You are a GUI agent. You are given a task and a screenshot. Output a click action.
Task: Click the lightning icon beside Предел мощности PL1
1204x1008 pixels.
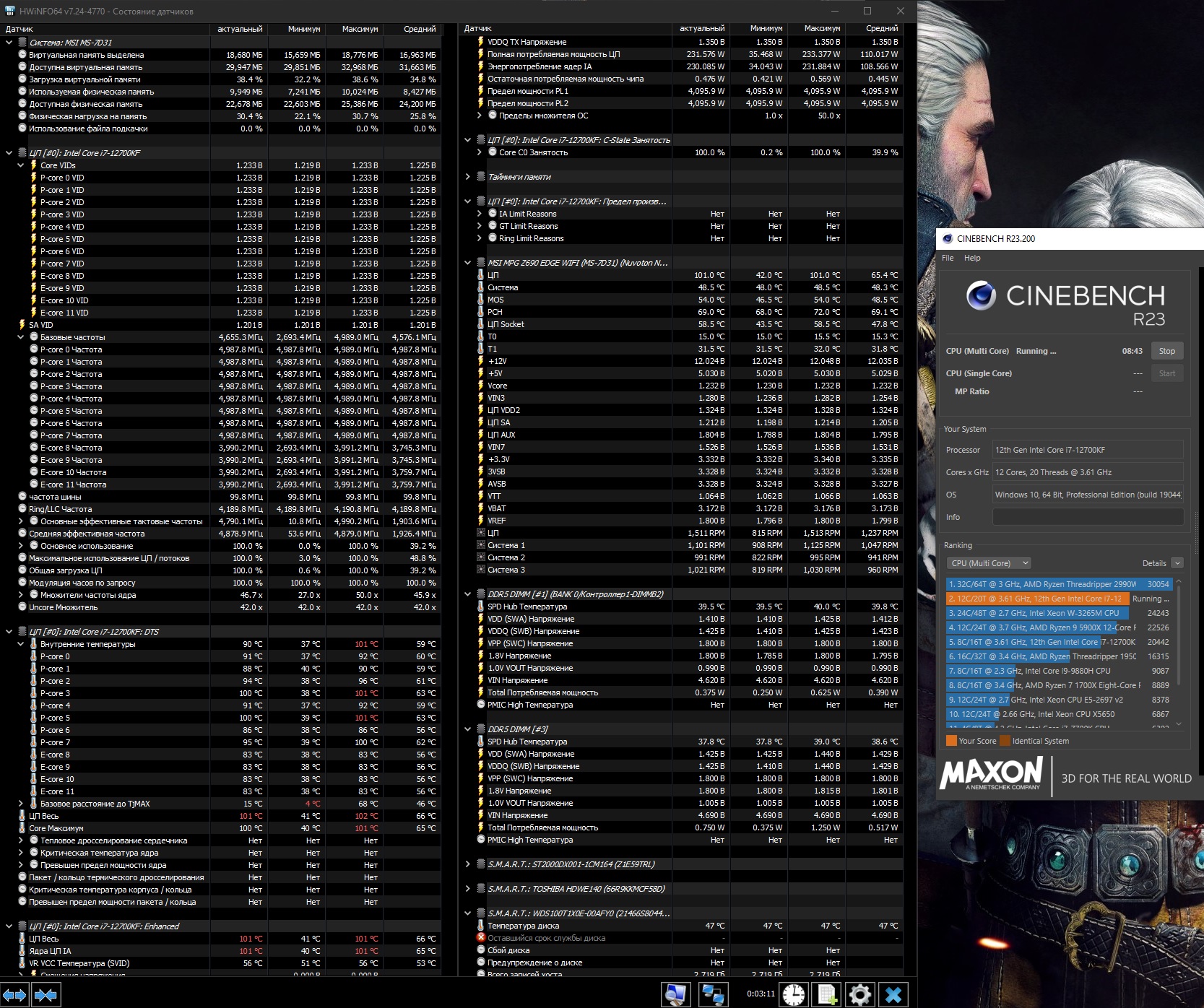tap(481, 91)
